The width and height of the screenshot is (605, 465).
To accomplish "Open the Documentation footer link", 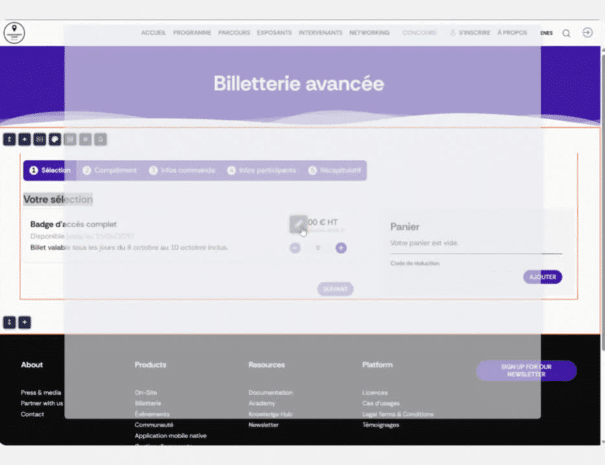I will pos(270,392).
